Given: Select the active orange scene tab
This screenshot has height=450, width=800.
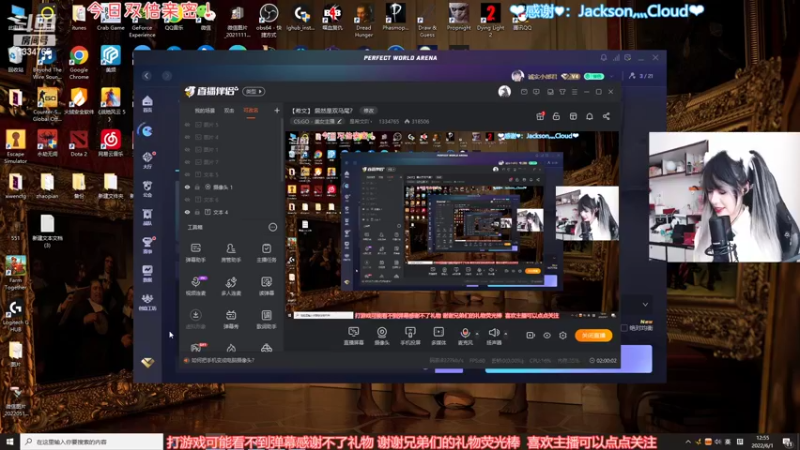Looking at the screenshot, I should point(251,110).
